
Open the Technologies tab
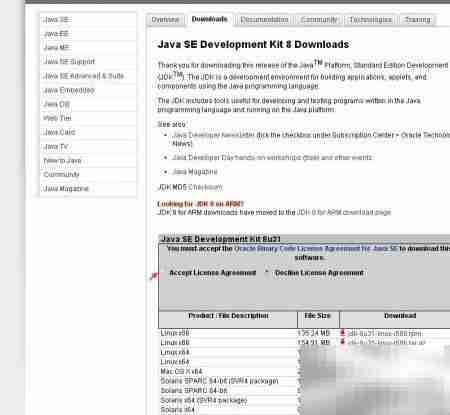(370, 20)
